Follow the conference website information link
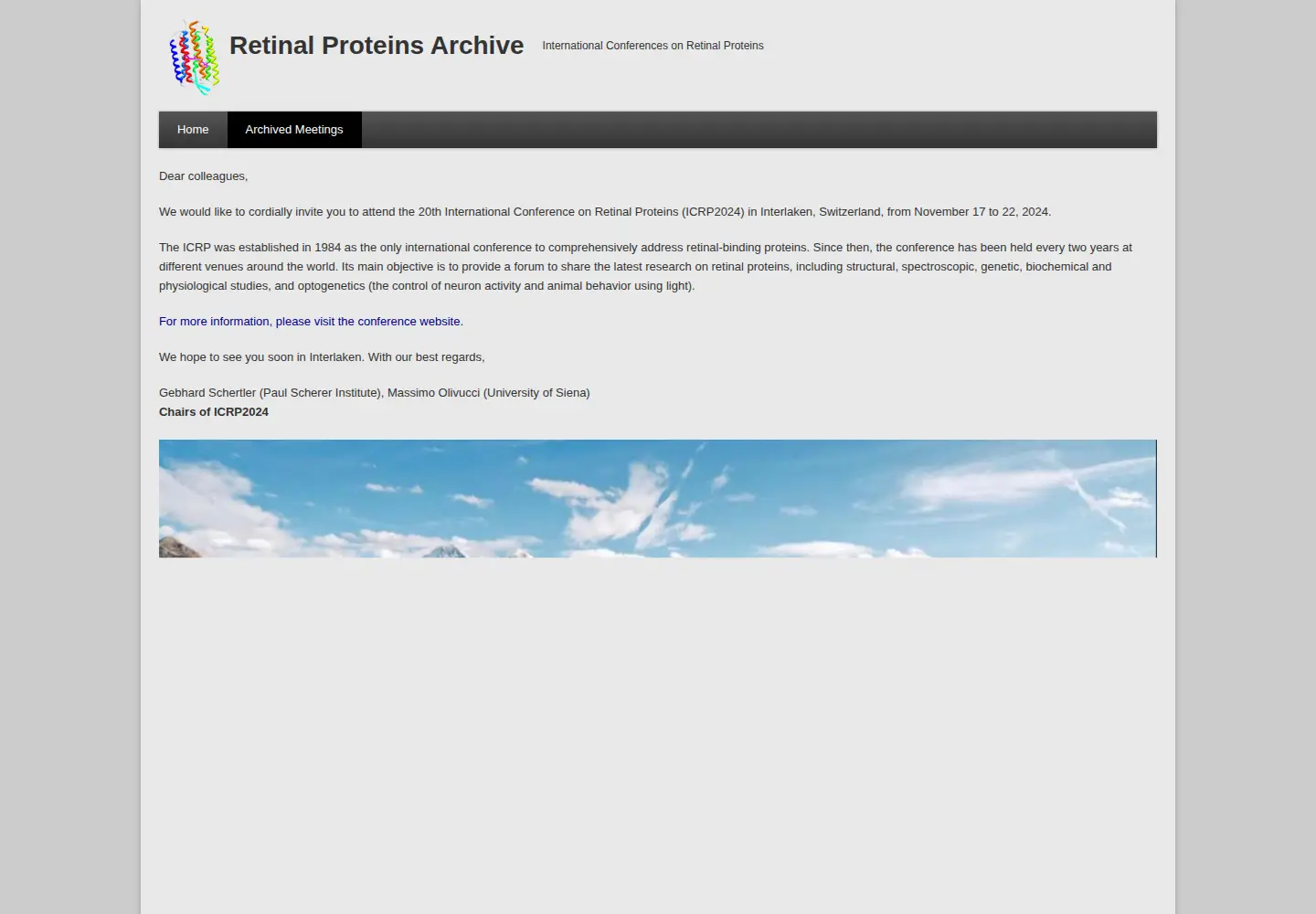 tap(311, 322)
